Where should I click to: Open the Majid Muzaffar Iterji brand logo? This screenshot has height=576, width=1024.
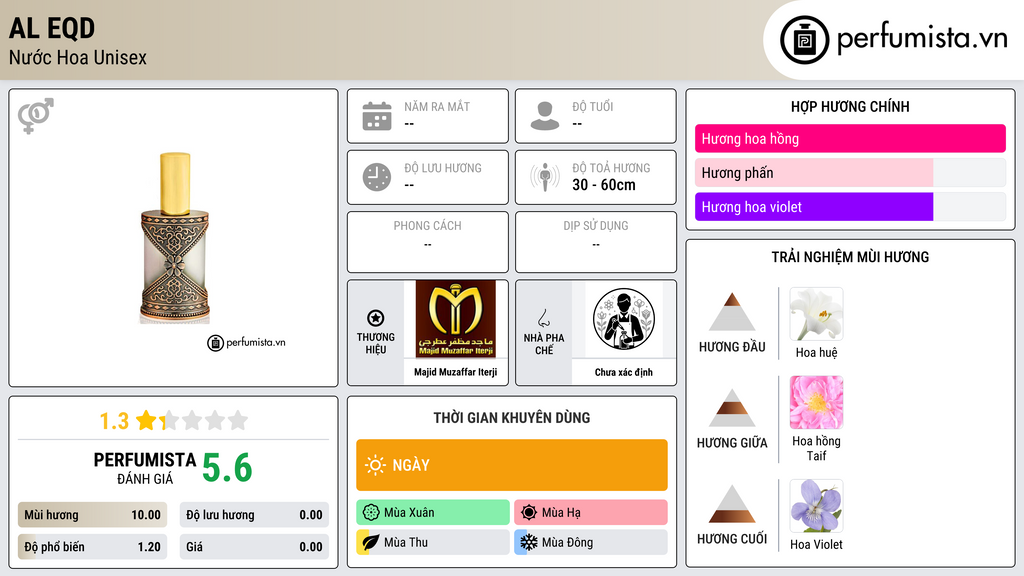point(456,319)
